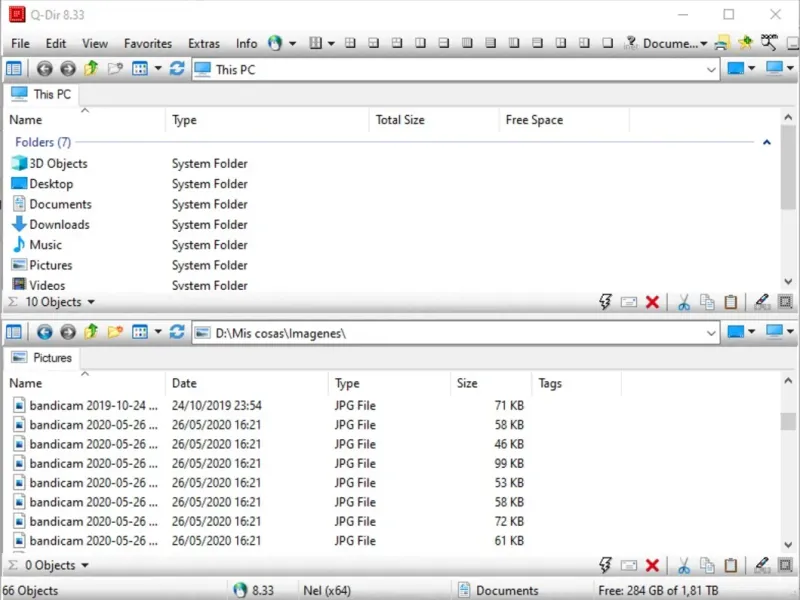This screenshot has width=800, height=600.
Task: Open the Info menu
Action: (246, 43)
